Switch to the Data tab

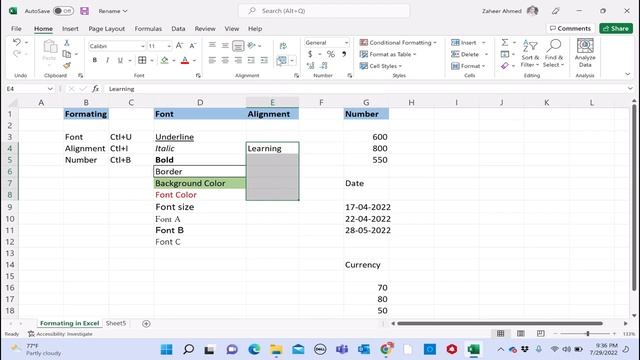(178, 29)
